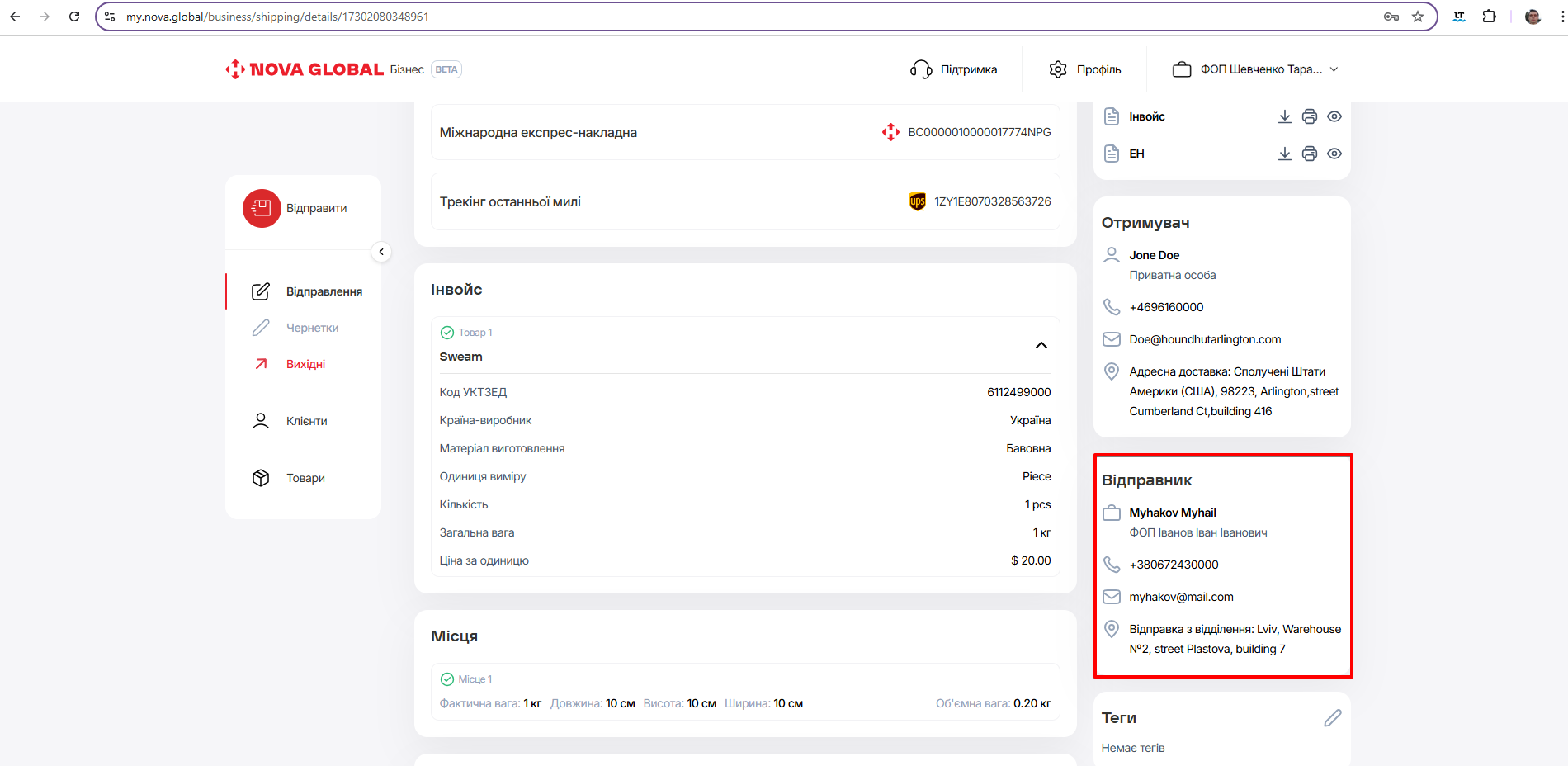Open the ФОП Шевченко account dropdown
Screen dimensions: 1568x766
pos(1255,69)
